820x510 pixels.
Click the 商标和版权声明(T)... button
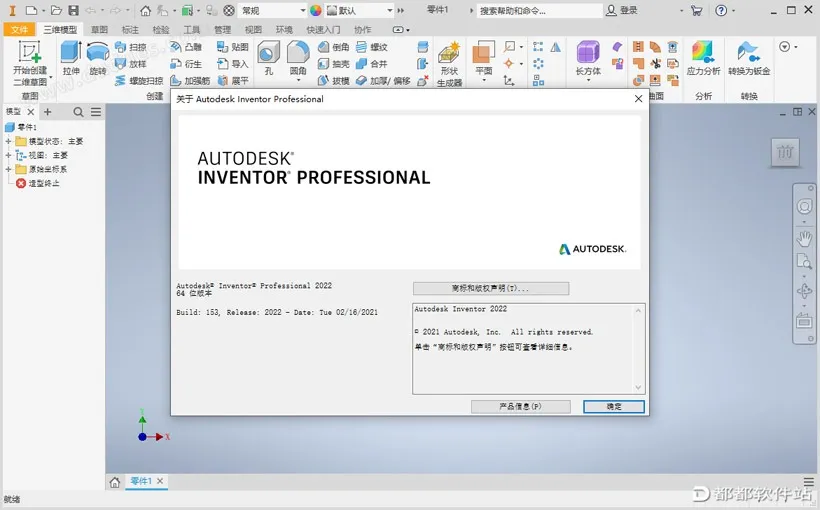pos(490,288)
